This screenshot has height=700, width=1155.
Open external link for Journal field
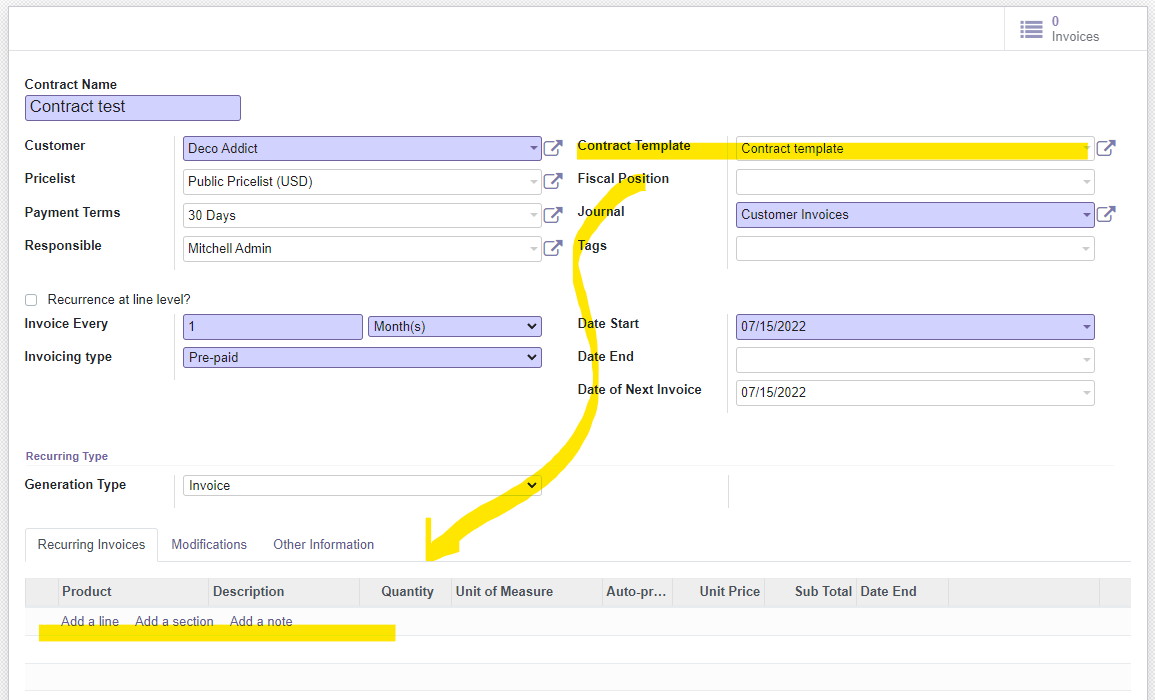pyautogui.click(x=1106, y=214)
